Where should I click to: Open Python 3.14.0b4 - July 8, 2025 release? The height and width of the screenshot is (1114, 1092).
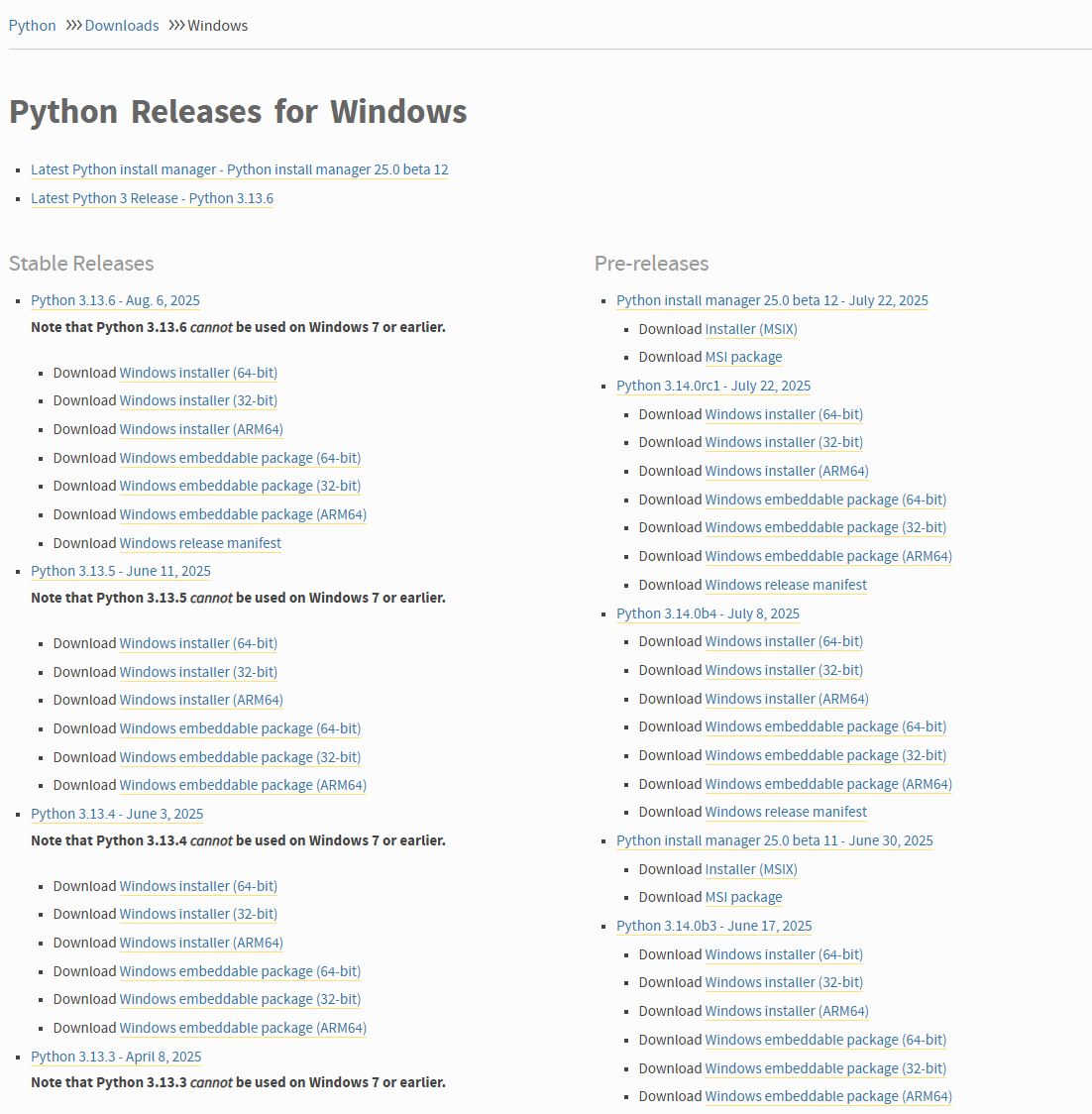point(708,613)
